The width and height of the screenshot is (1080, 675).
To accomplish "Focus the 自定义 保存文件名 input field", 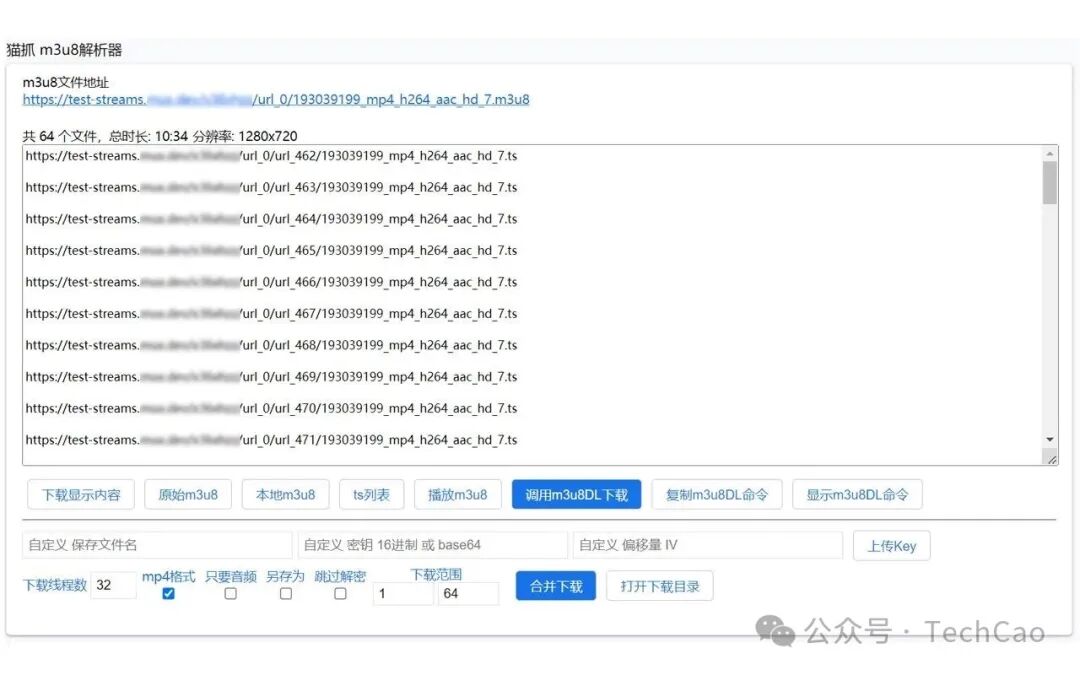I will [157, 545].
